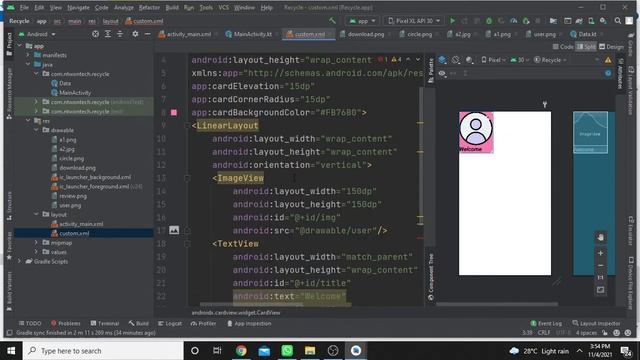Expand Gradle Scripts node

click(19, 261)
